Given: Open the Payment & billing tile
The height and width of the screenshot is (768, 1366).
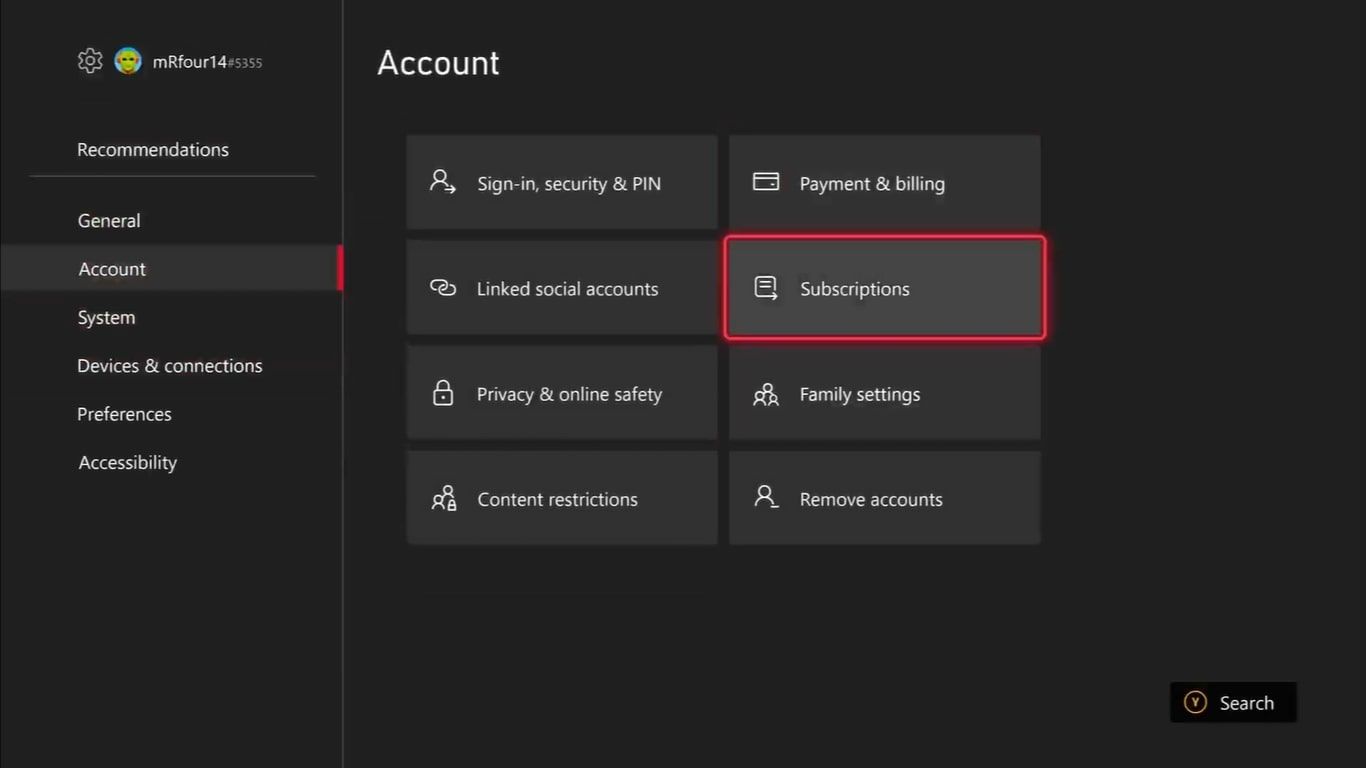Looking at the screenshot, I should pyautogui.click(x=884, y=183).
